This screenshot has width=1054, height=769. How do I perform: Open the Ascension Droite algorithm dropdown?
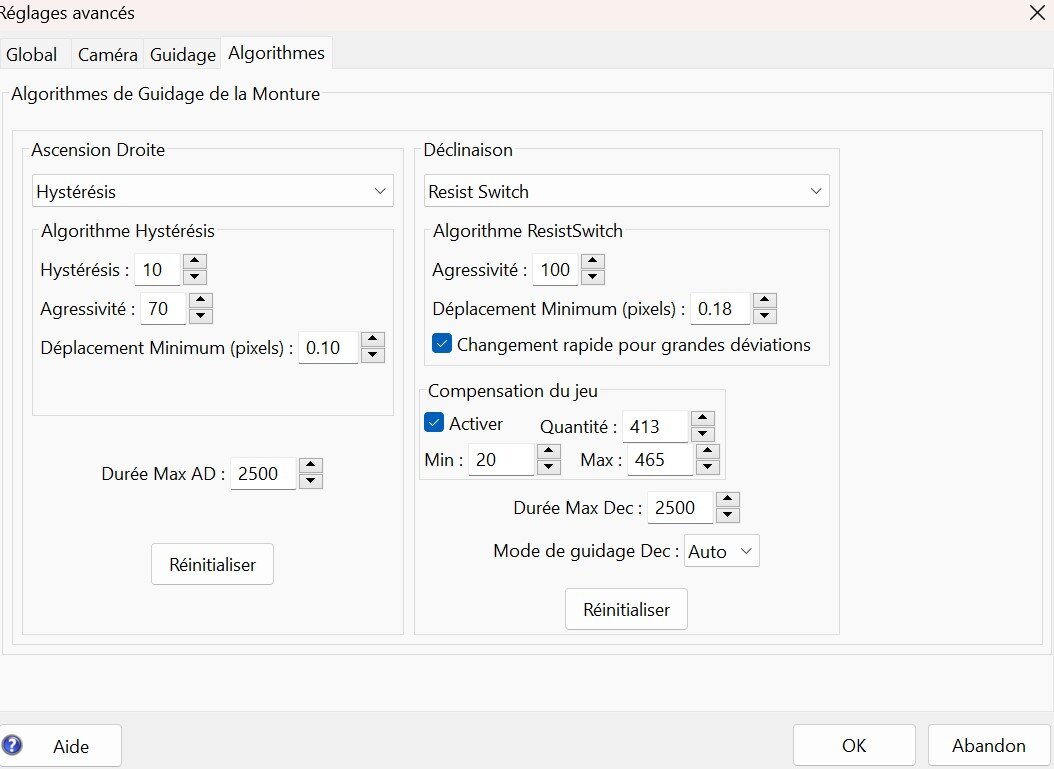(x=212, y=191)
